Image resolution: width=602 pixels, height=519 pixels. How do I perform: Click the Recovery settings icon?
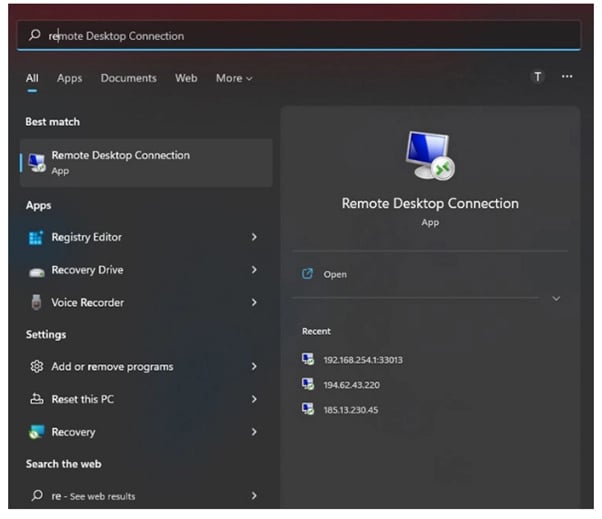36,432
